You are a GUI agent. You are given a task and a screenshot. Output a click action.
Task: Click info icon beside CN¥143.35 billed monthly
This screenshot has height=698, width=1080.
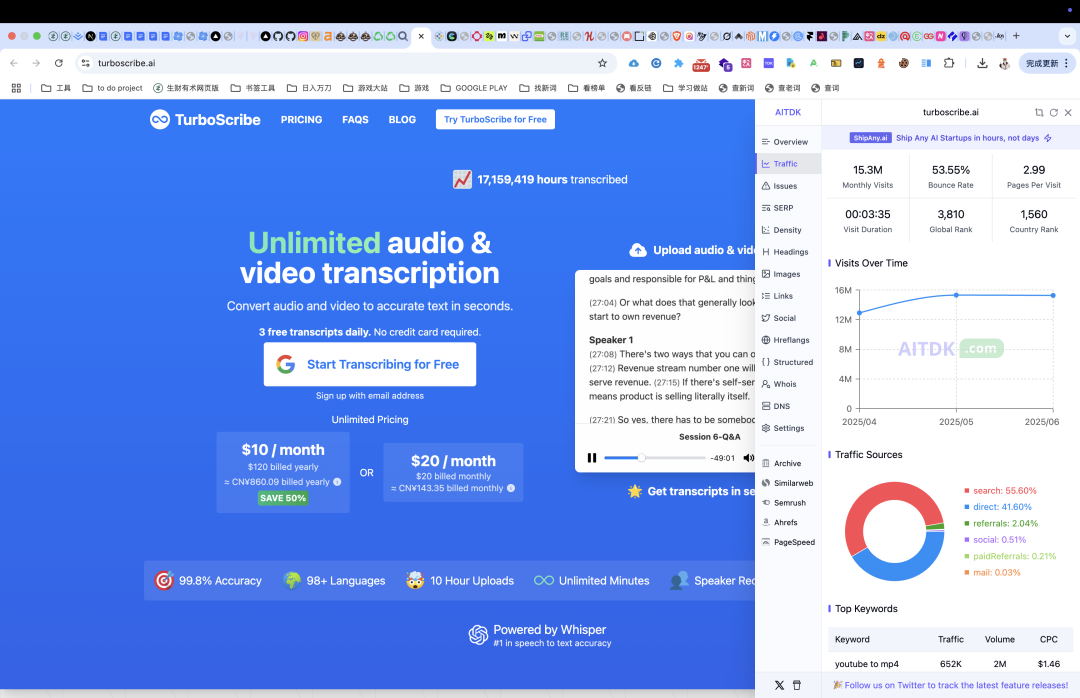[511, 489]
